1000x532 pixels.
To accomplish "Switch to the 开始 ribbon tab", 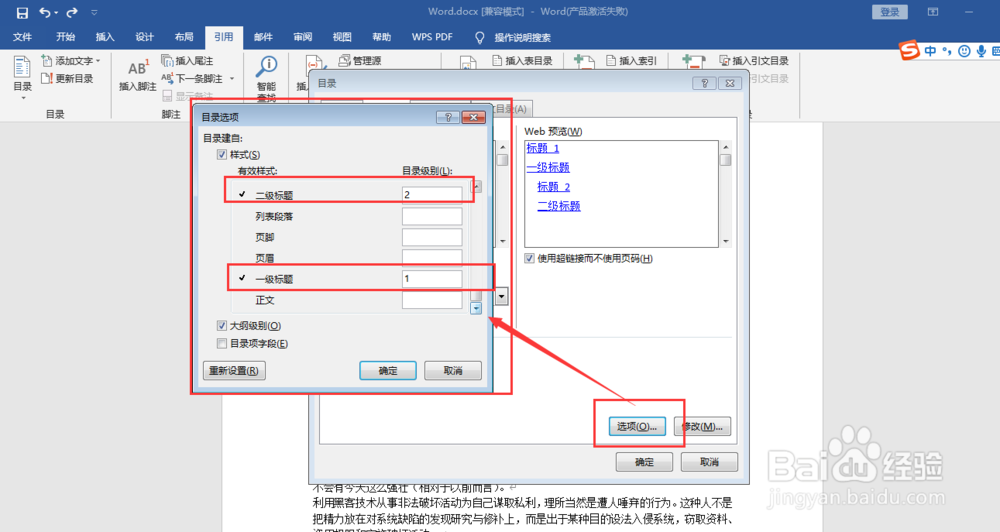I will [x=65, y=37].
